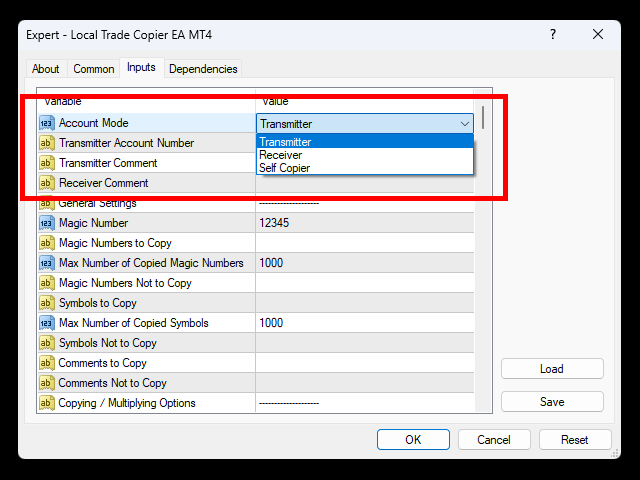Click the empty Receiver Comment value cell
The width and height of the screenshot is (640, 480).
click(364, 184)
